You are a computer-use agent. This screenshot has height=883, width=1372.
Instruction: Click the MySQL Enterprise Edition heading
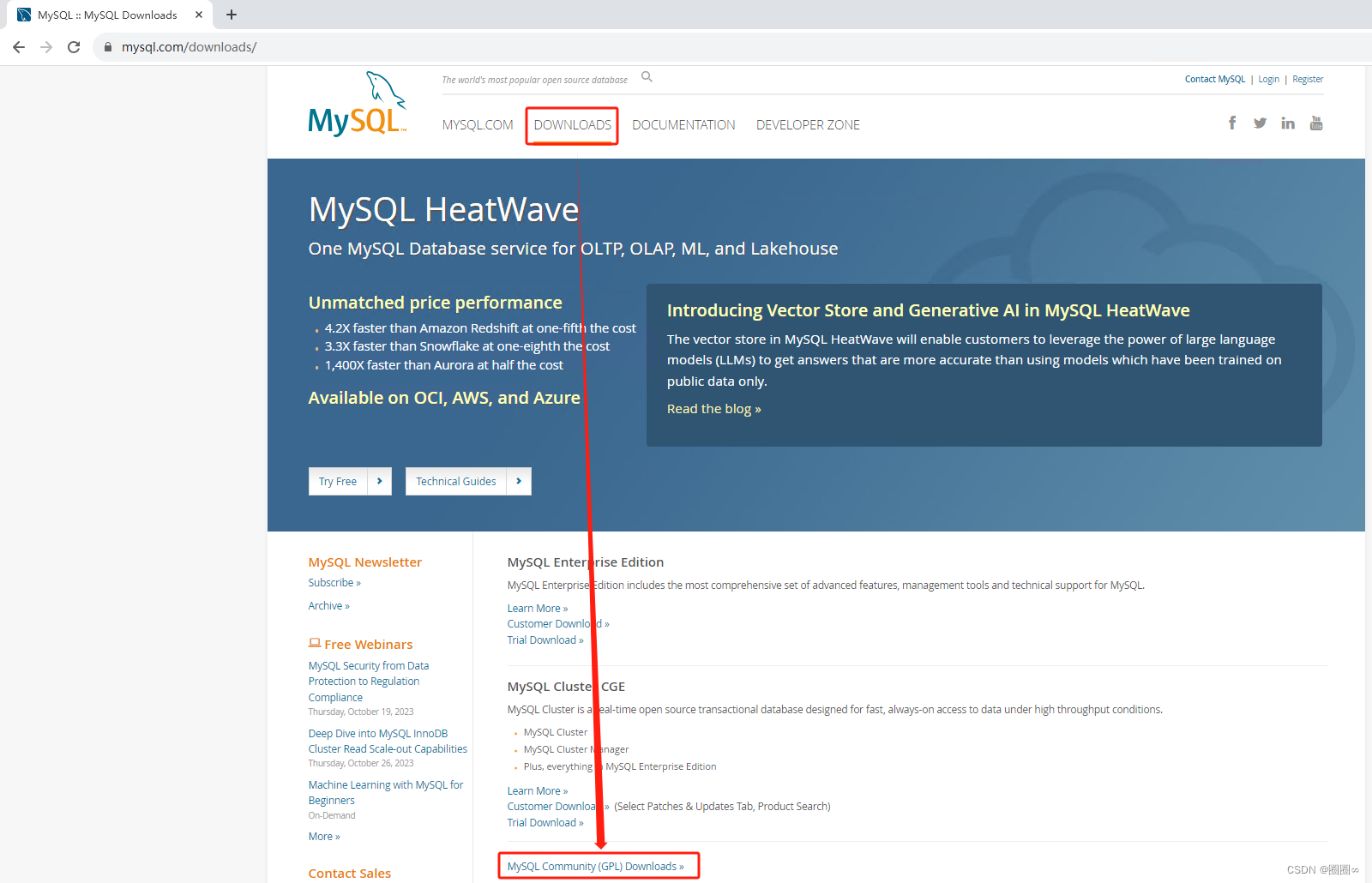pos(586,562)
